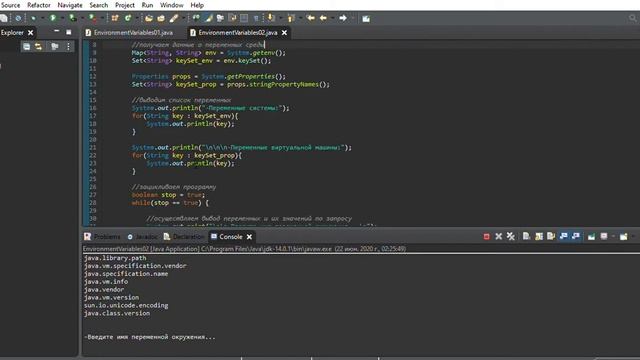640x360 pixels.
Task: Open the Back navigation history dropdown
Action: click(333, 18)
